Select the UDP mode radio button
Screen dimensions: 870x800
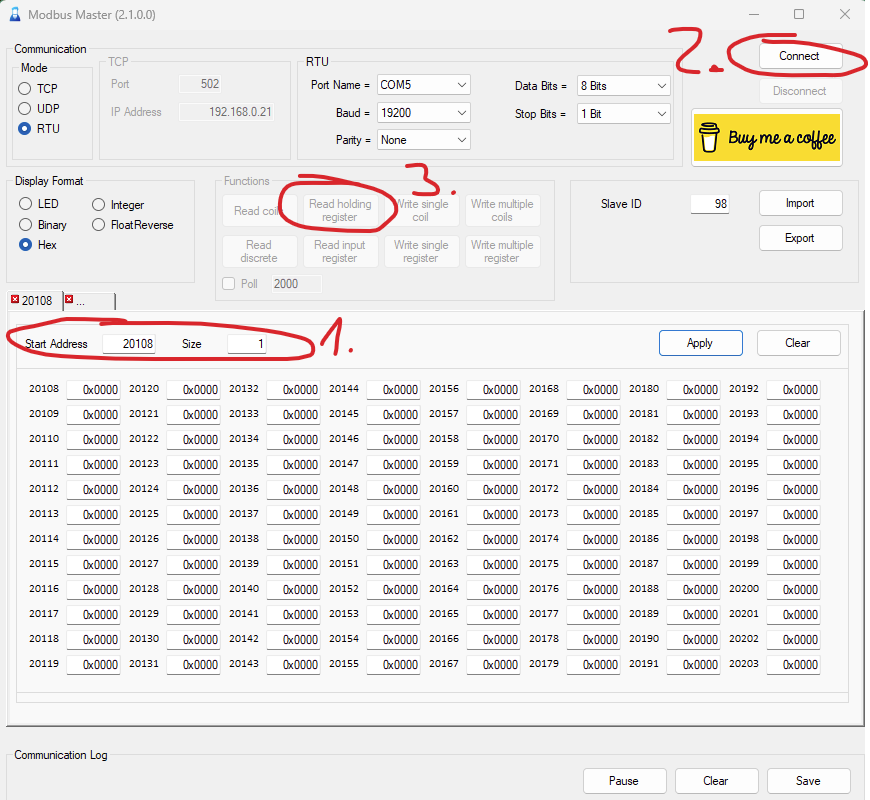[x=24, y=108]
